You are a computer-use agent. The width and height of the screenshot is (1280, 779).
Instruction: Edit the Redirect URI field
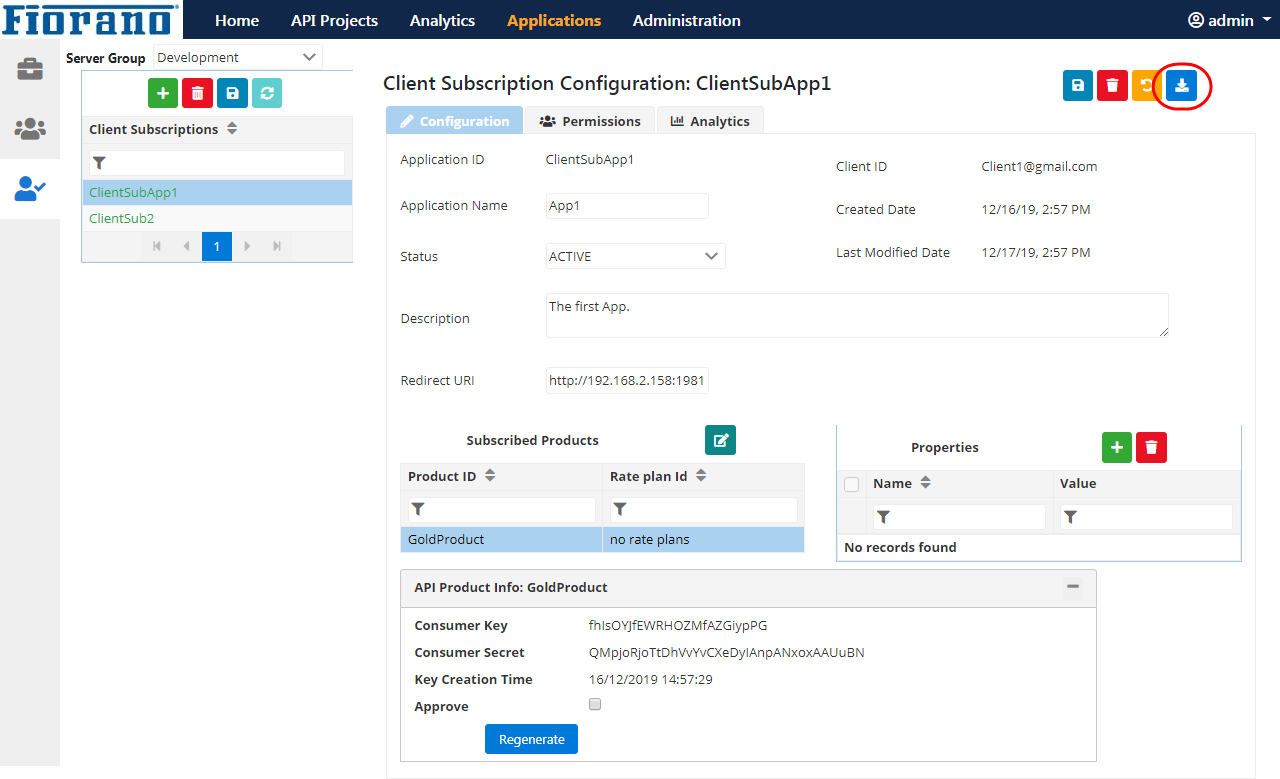[627, 381]
